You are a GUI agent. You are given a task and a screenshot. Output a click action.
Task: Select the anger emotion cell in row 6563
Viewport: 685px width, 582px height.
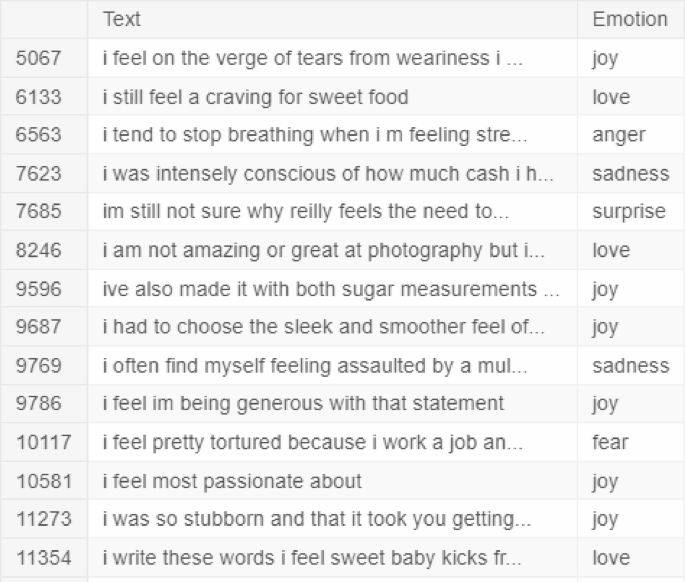coord(618,135)
